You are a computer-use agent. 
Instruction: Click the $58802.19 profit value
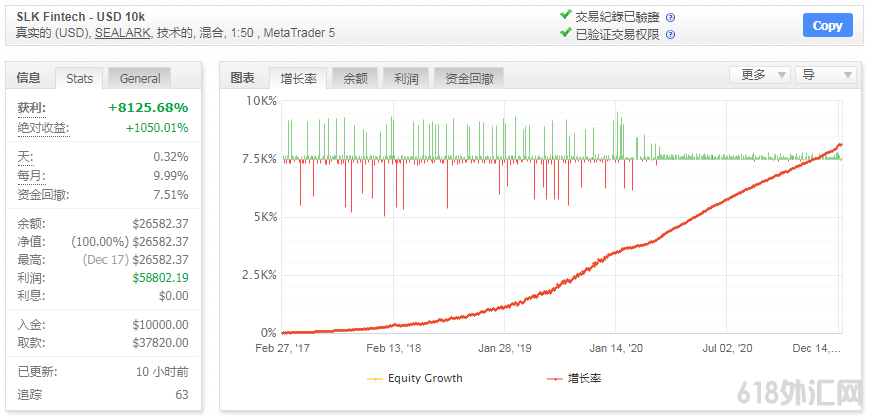160,278
